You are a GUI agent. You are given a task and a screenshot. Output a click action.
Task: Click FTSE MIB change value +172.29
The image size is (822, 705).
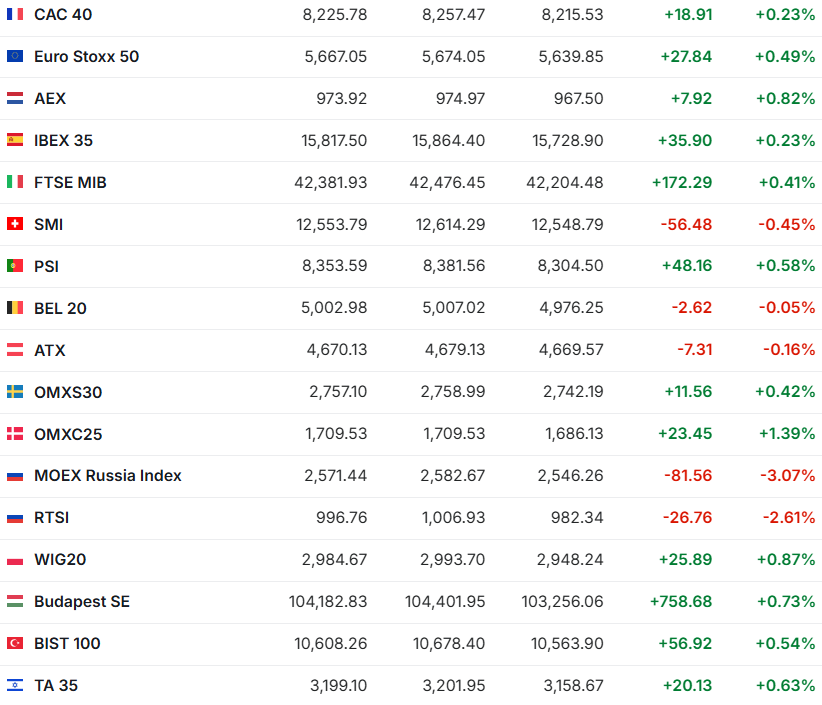(x=682, y=183)
